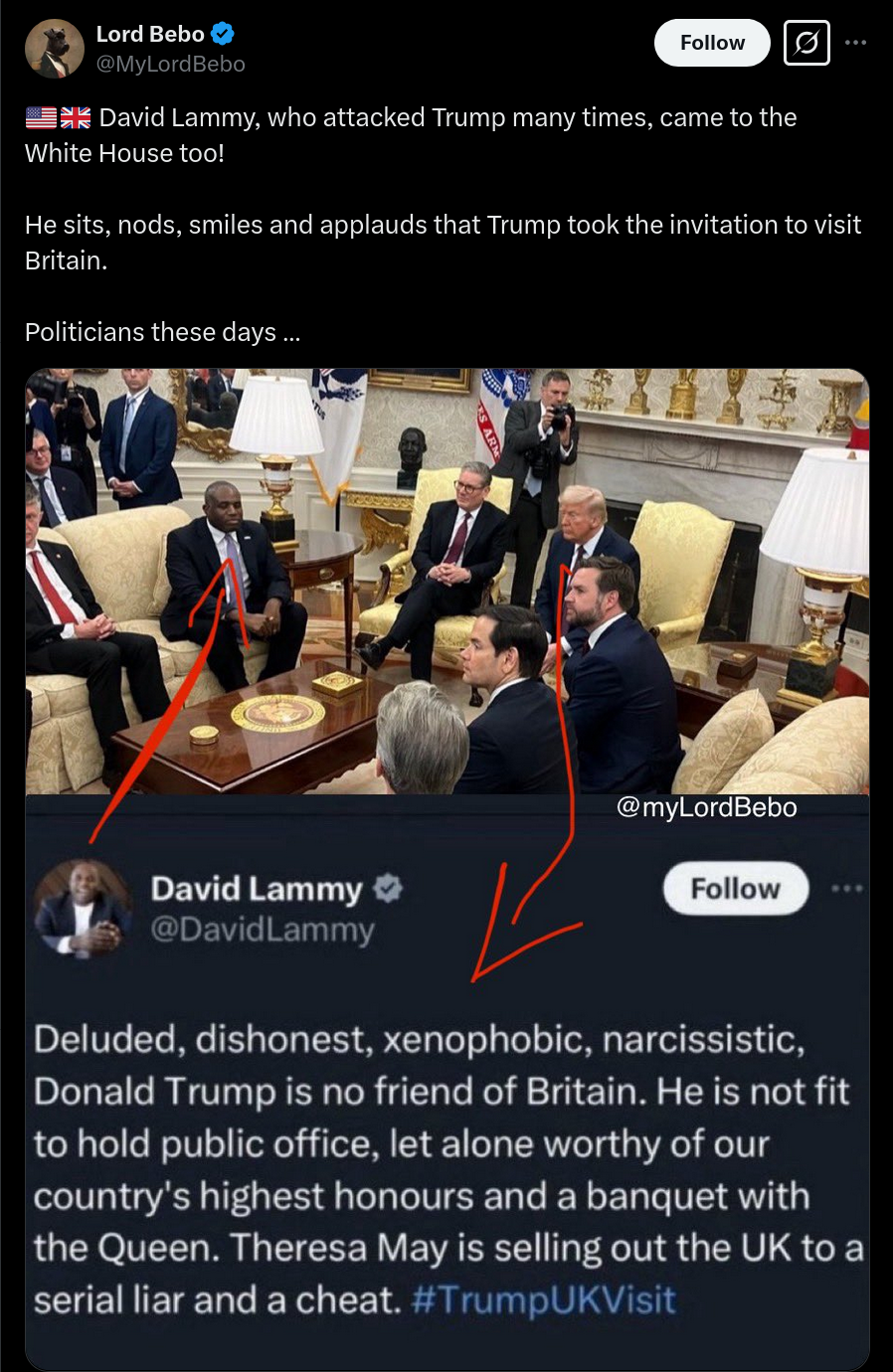Click the Follow button for Lord Bebo
This screenshot has height=1372, width=893.
tap(712, 43)
